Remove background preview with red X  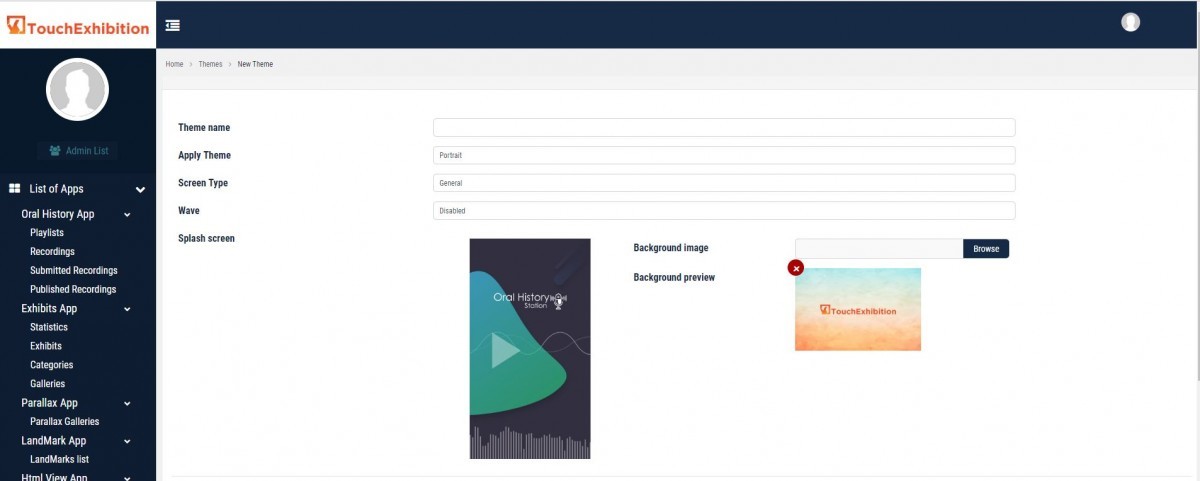pyautogui.click(x=795, y=268)
